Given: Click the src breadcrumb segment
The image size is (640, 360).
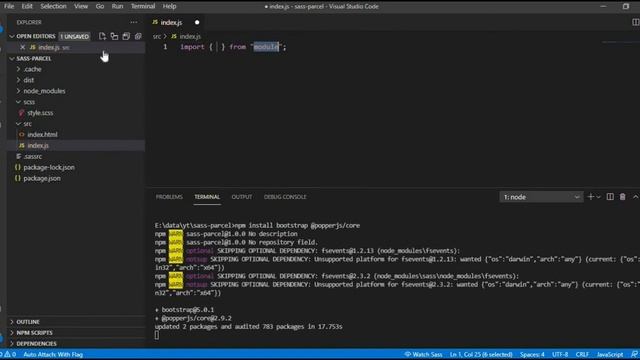Looking at the screenshot, I should [x=157, y=36].
